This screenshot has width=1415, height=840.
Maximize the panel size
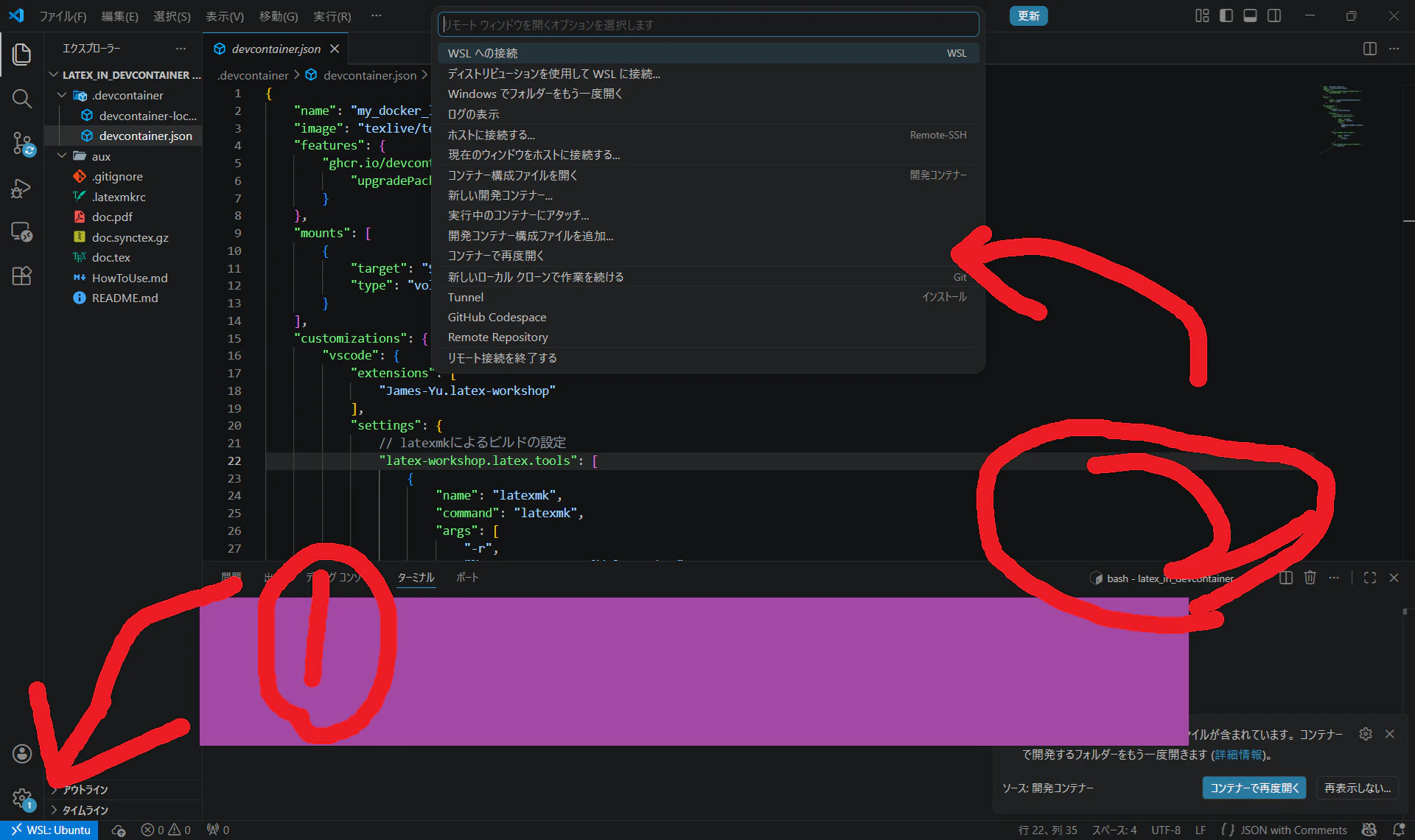tap(1370, 578)
